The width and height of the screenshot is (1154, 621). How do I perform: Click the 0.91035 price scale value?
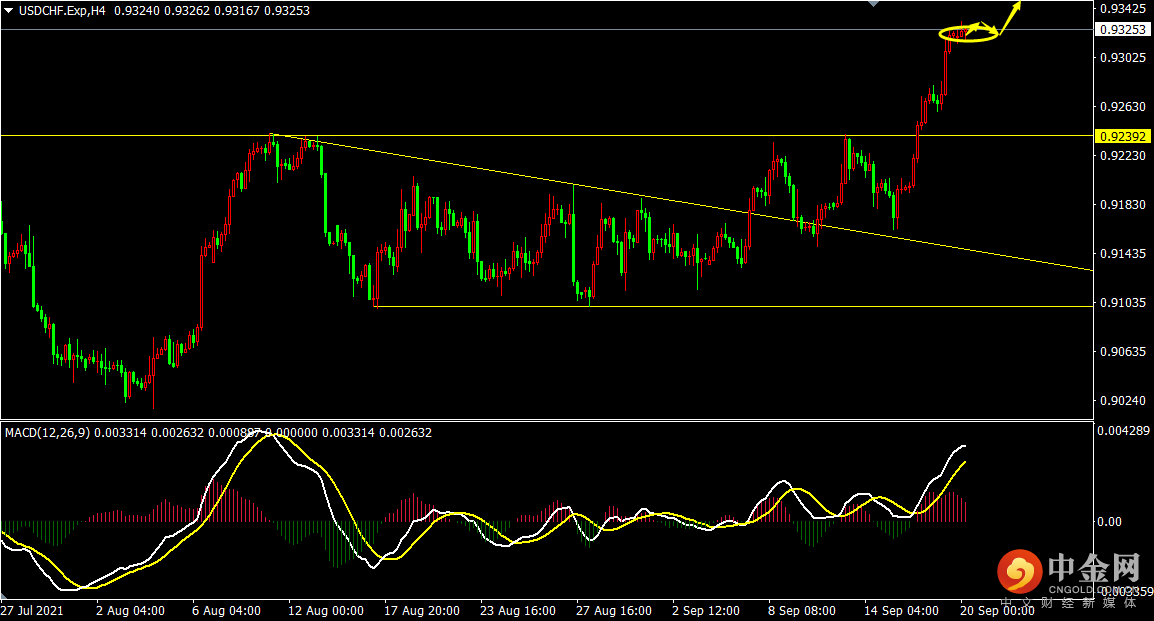[x=1122, y=302]
